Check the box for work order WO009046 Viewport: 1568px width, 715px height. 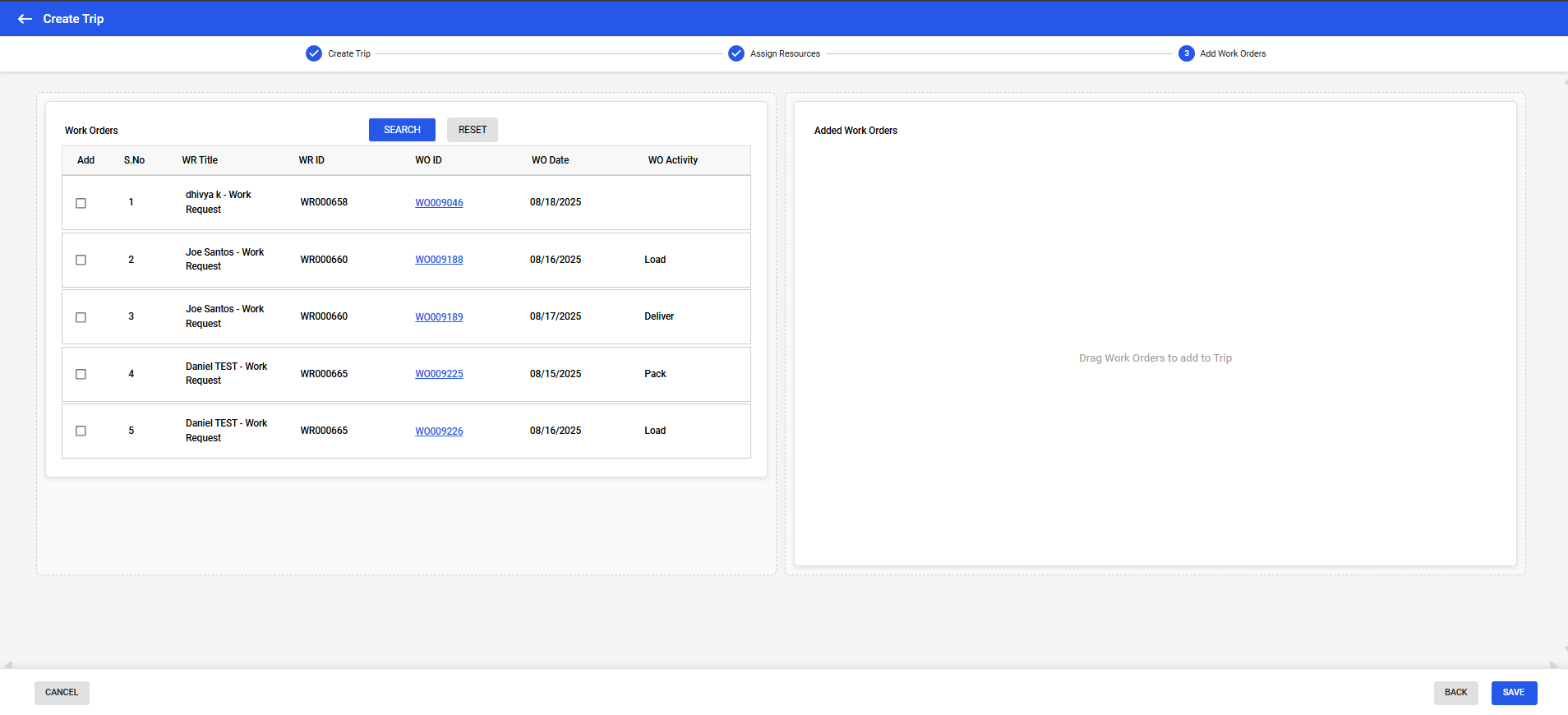pos(81,203)
